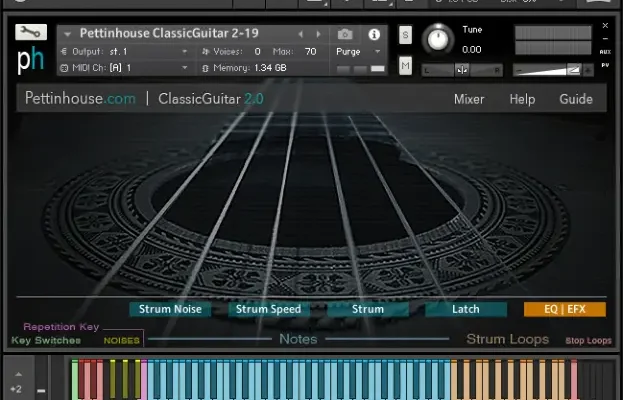This screenshot has width=623, height=400.
Task: Open the Mixer tab
Action: pos(469,99)
